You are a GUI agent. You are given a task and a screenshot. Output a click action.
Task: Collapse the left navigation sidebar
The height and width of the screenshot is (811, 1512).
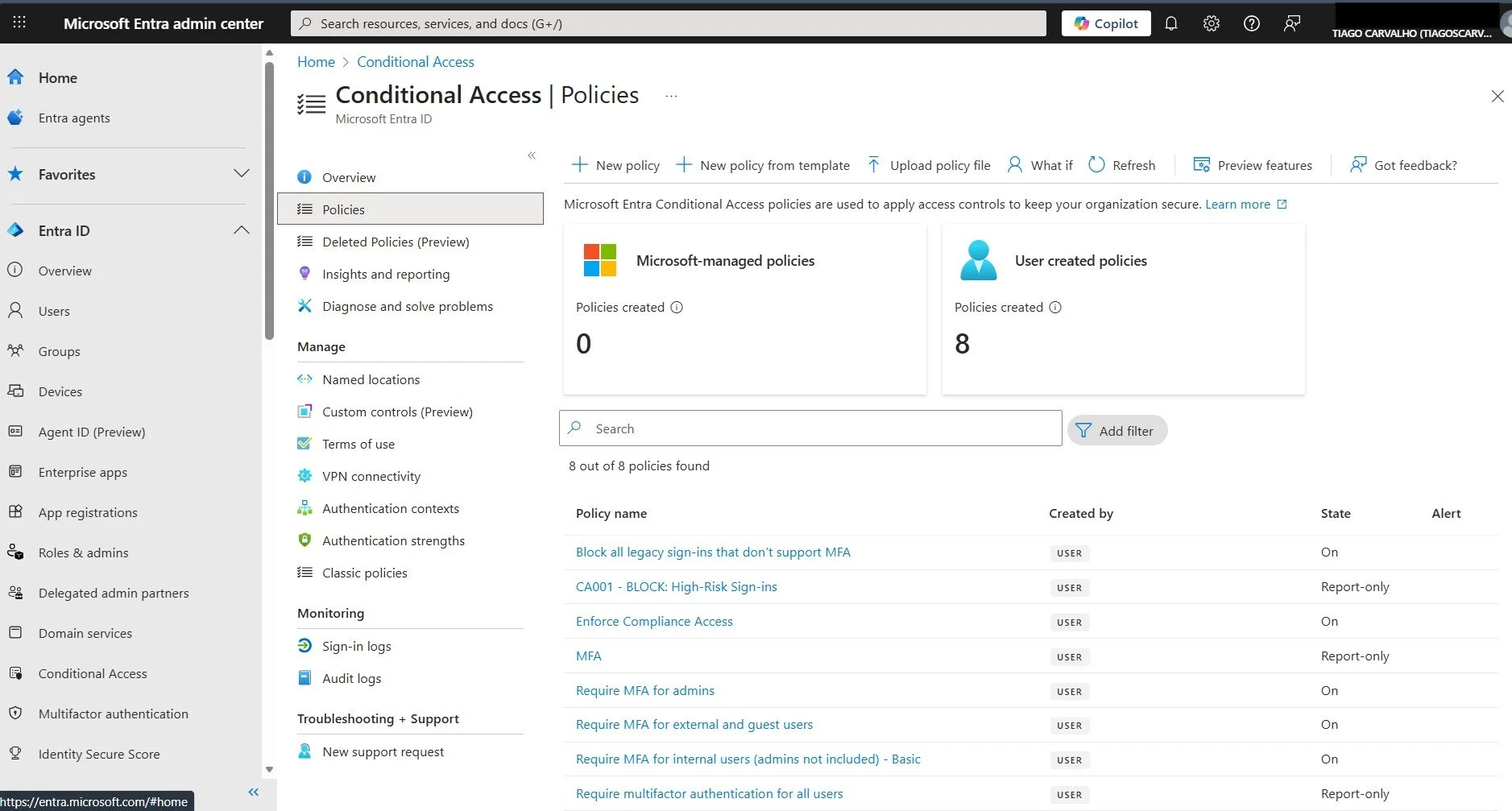click(254, 792)
